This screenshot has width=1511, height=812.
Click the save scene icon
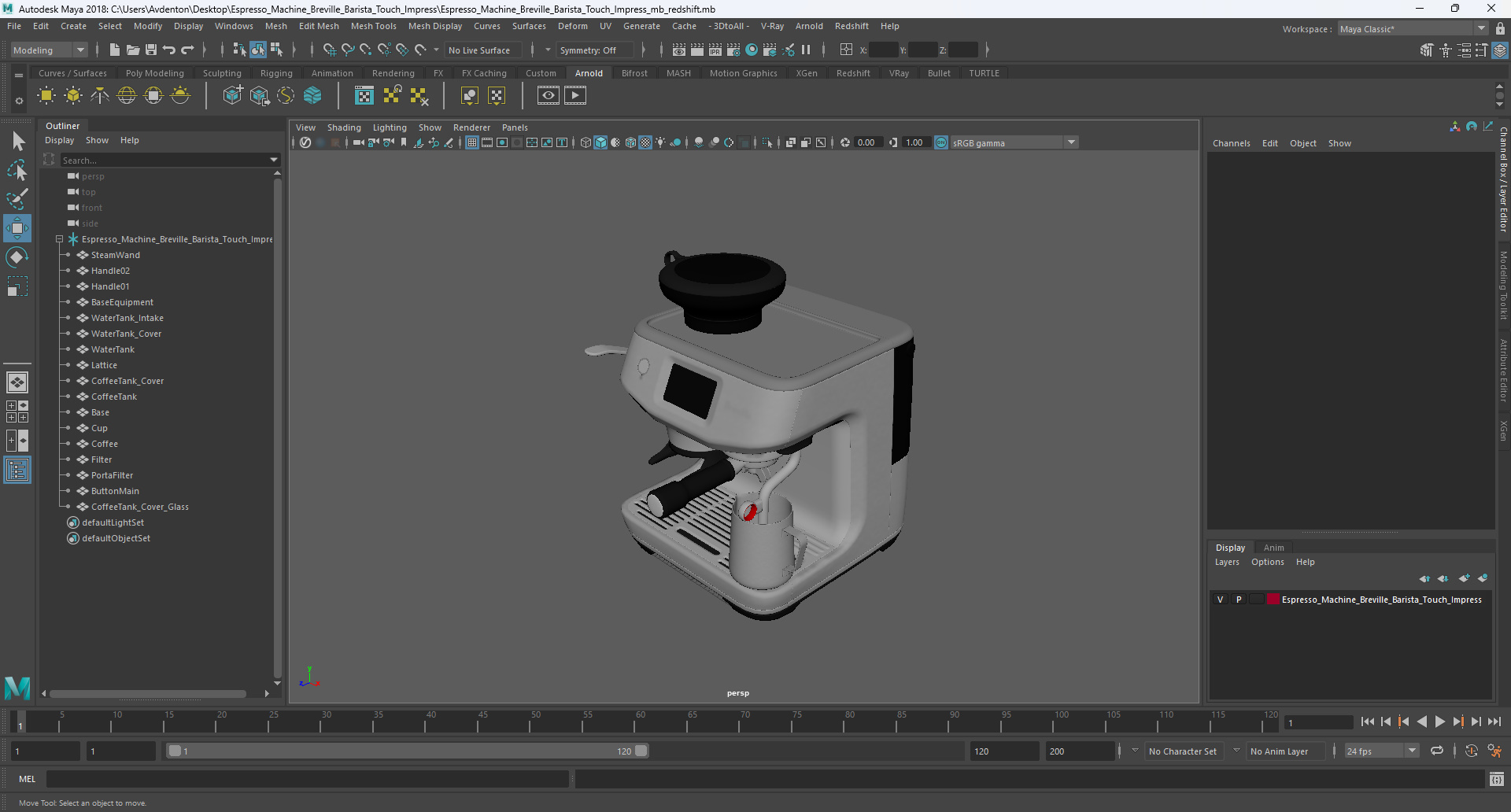151,50
